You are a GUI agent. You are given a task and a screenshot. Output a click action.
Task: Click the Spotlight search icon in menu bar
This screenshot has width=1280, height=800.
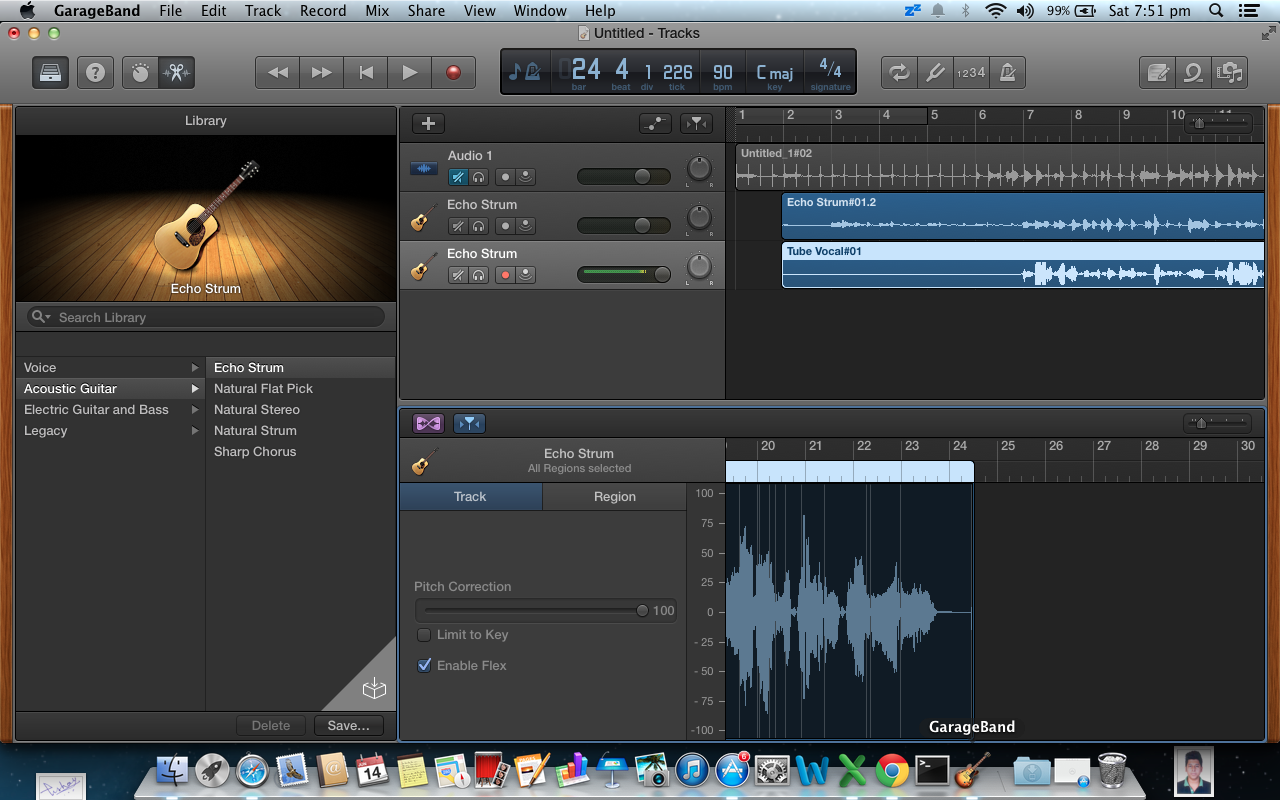click(1216, 11)
